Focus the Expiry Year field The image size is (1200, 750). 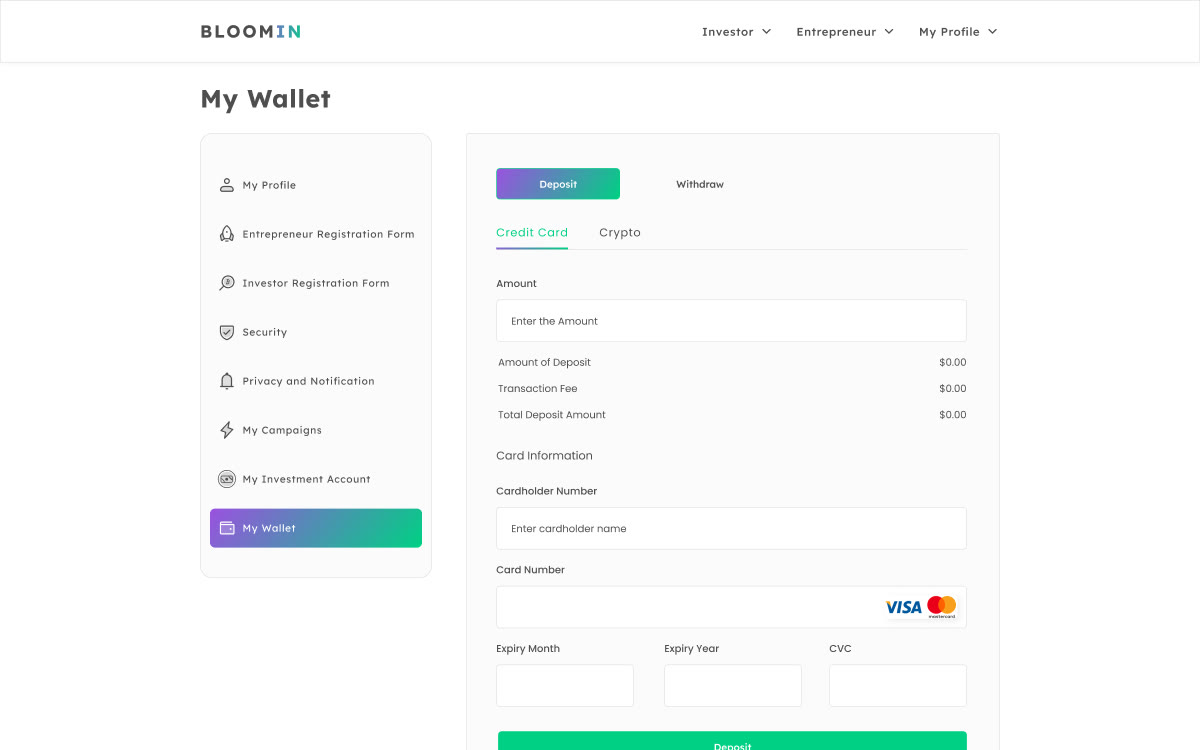pos(733,686)
